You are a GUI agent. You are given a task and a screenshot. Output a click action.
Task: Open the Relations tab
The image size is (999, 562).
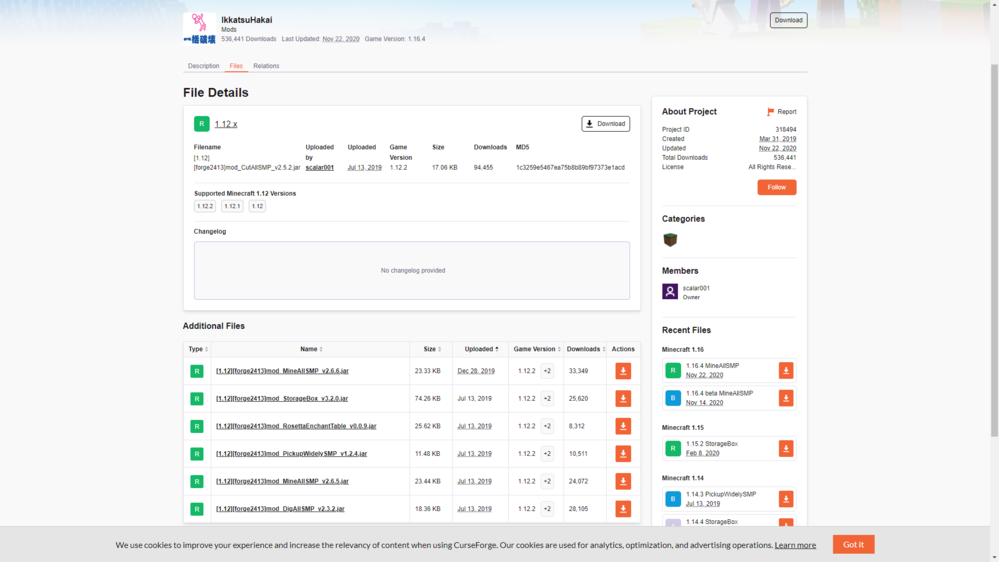point(266,66)
